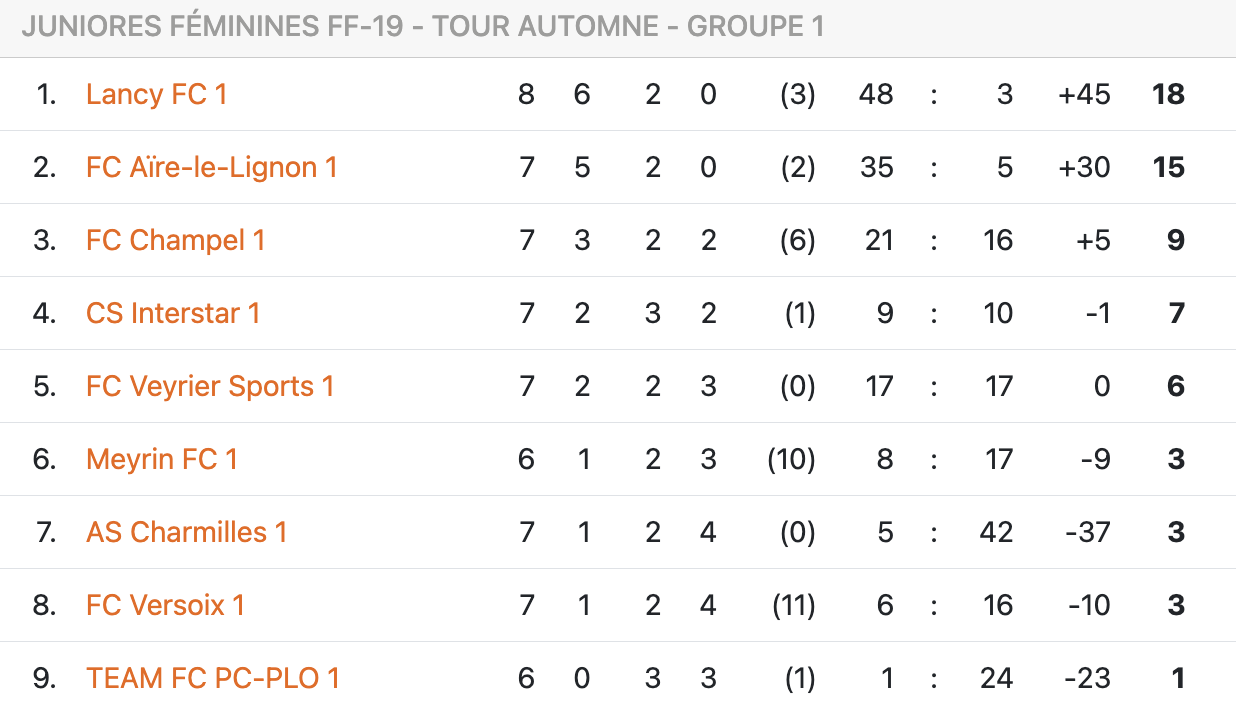This screenshot has height=710, width=1236.
Task: Click the 48 goals scored value
Action: coord(876,94)
